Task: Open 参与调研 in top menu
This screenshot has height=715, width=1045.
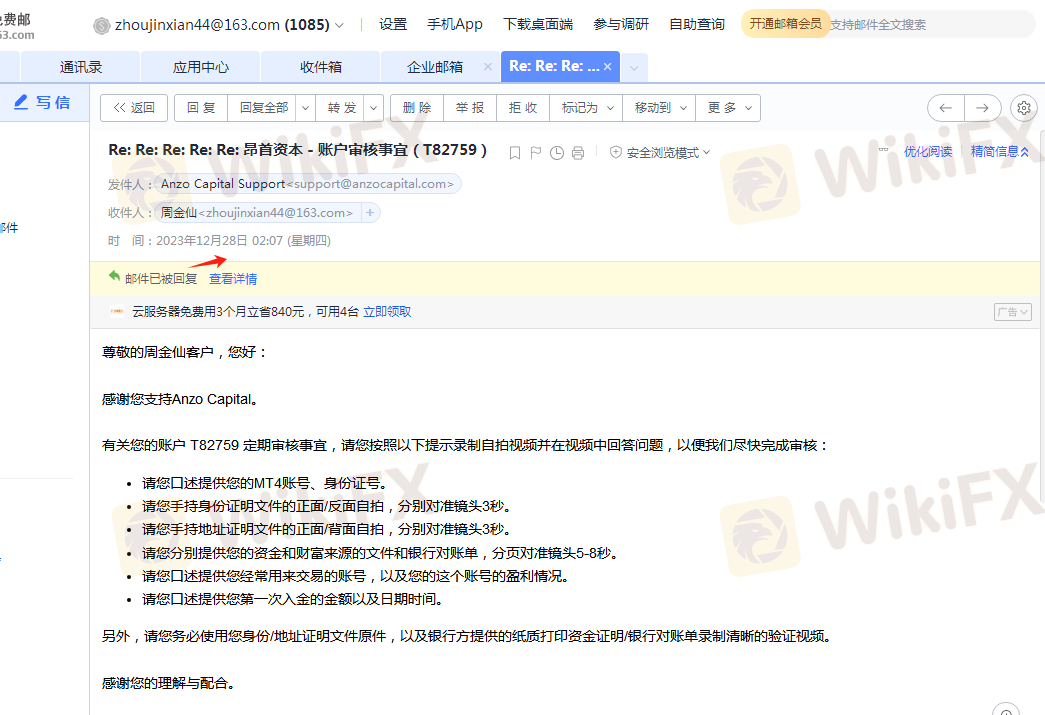Action: click(621, 25)
